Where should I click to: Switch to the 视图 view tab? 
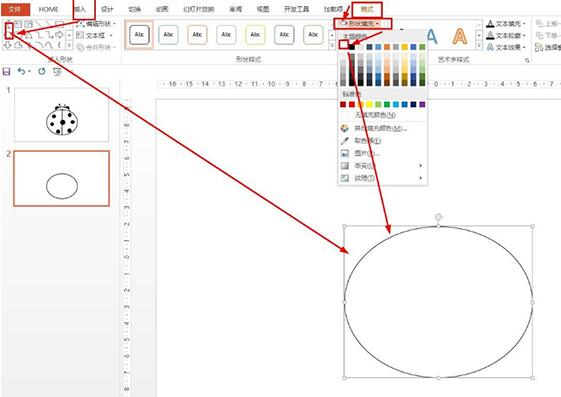[263, 10]
